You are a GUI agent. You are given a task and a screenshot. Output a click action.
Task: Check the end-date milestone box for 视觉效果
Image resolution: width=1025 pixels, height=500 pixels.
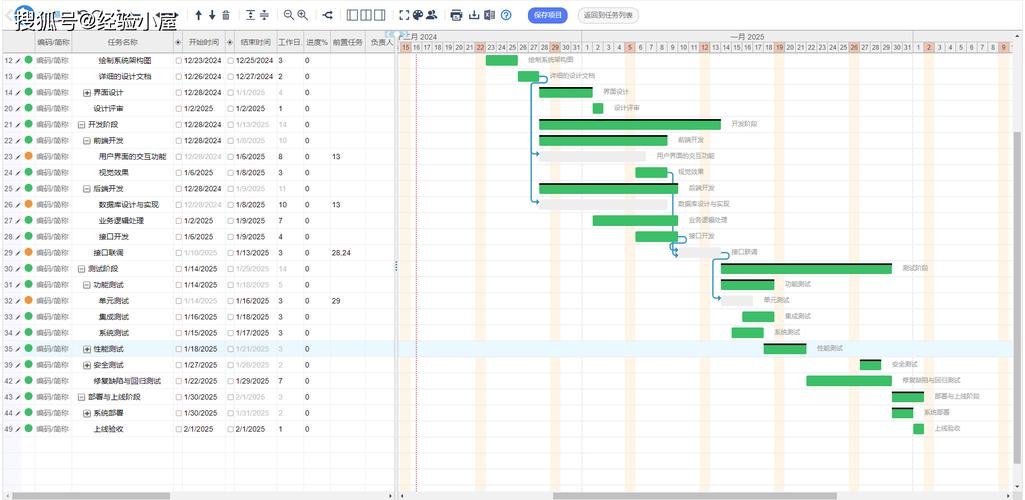click(230, 173)
